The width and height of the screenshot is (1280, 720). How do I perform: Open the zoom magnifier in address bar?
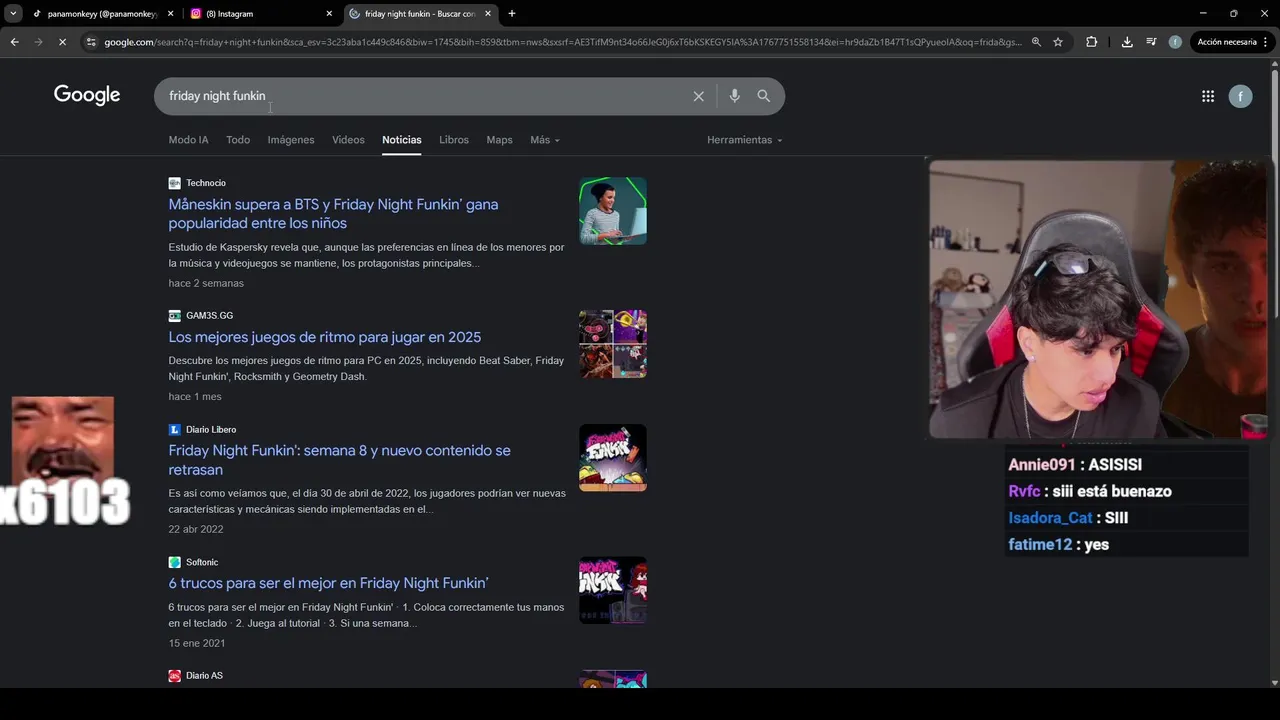1036,42
